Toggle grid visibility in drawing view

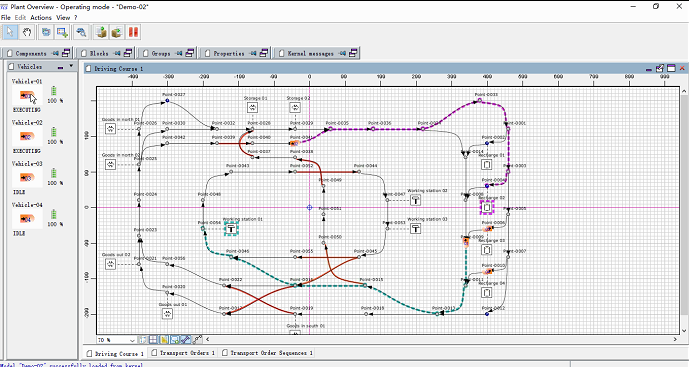[x=153, y=340]
